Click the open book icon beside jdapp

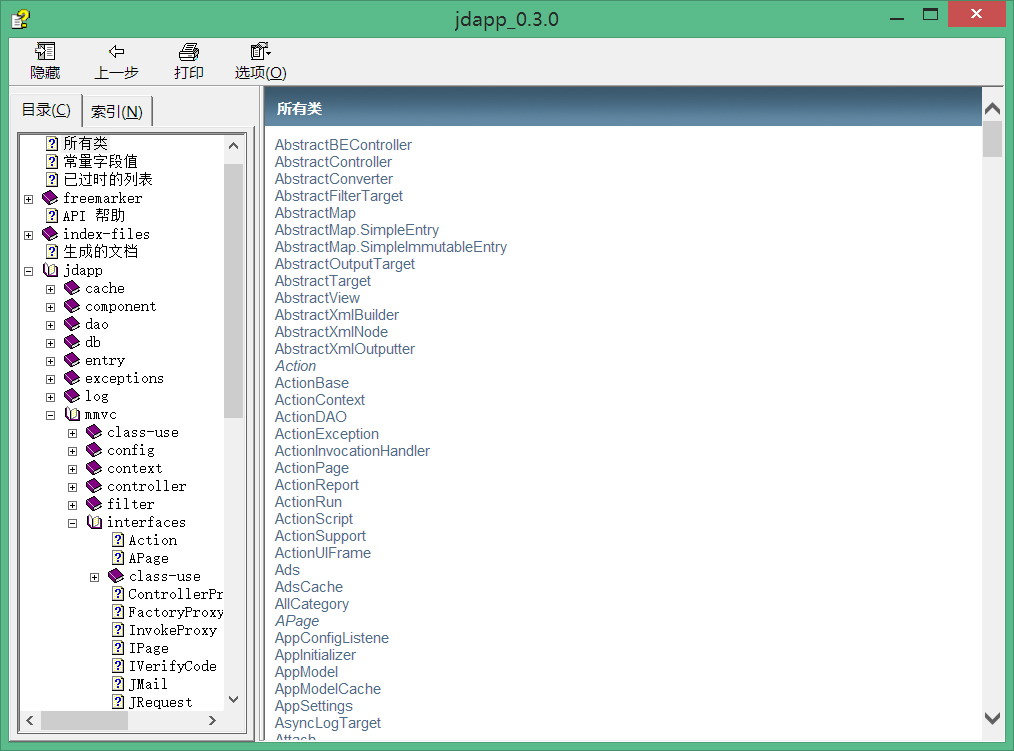50,270
